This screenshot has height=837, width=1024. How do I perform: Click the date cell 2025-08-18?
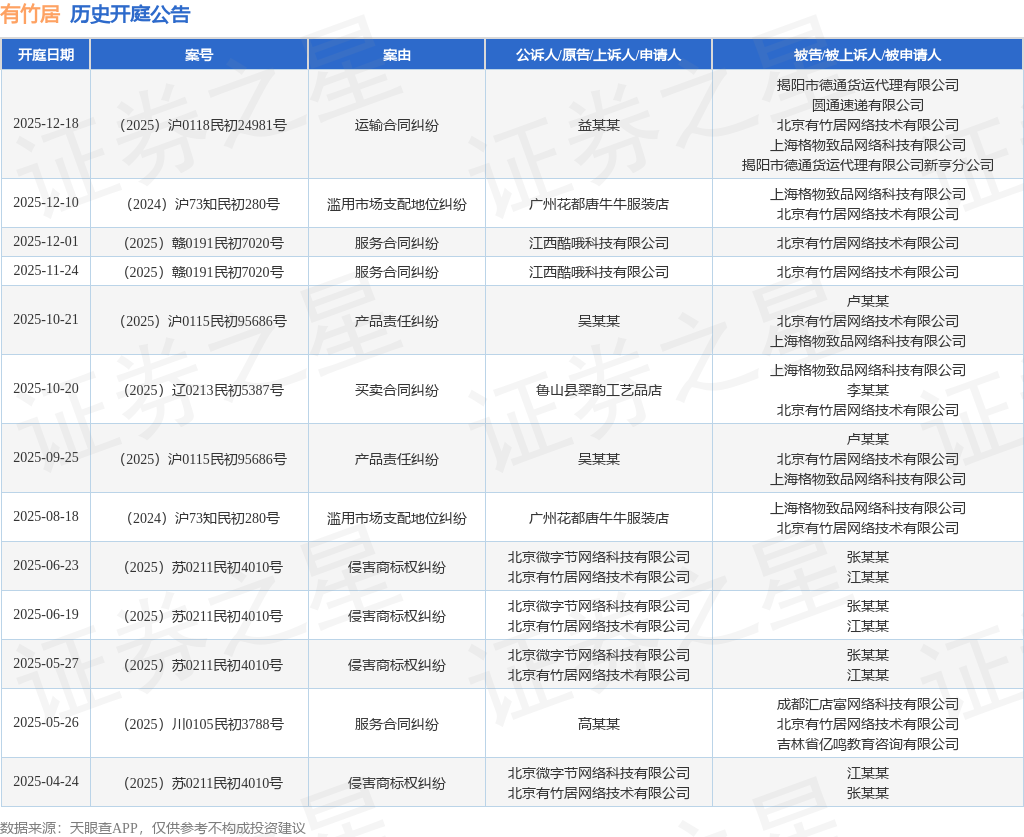tap(46, 516)
